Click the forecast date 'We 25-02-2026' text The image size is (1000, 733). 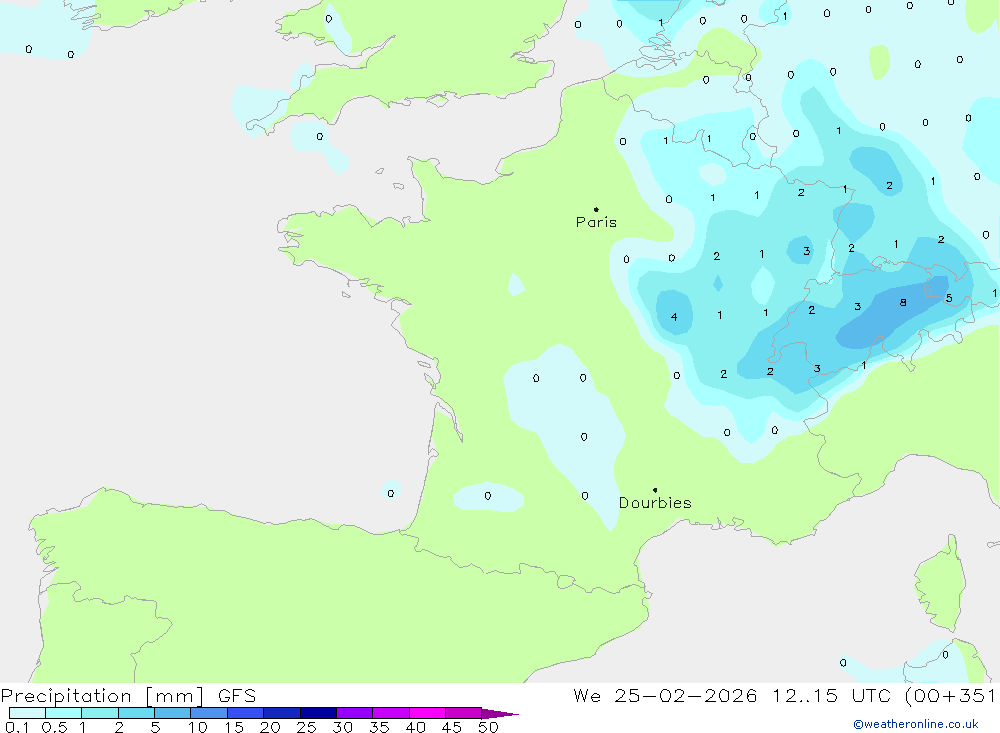pyautogui.click(x=665, y=695)
